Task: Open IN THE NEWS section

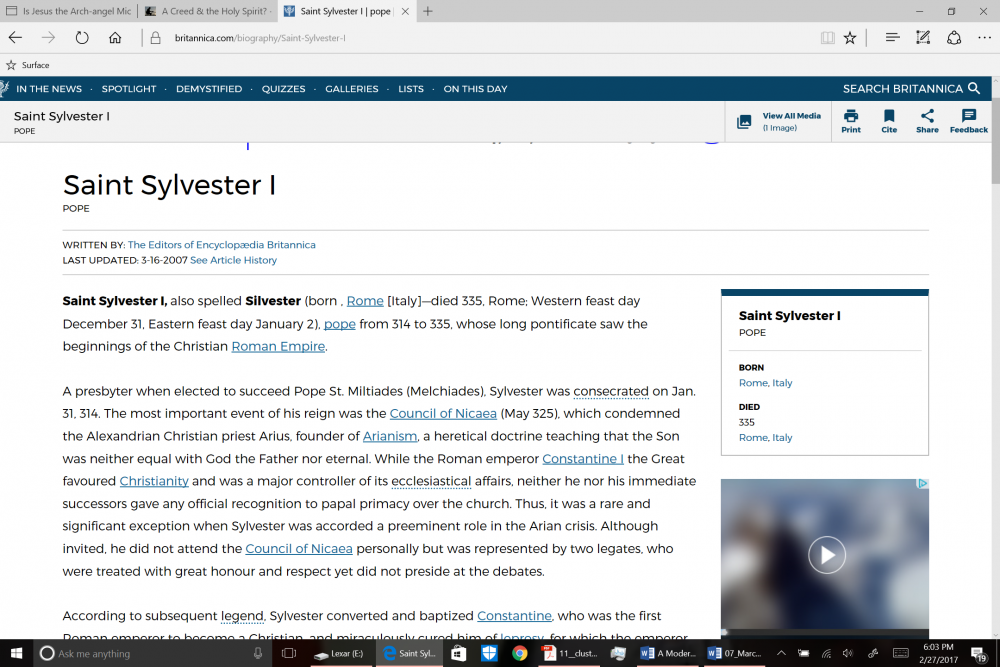Action: pos(49,89)
